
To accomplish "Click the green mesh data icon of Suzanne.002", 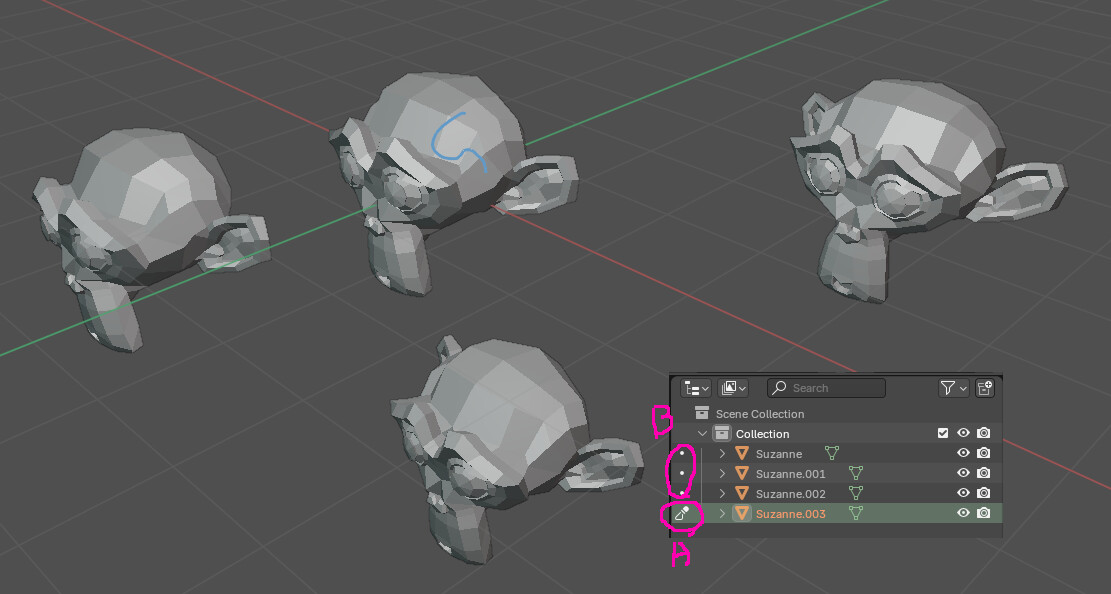I will pos(856,493).
